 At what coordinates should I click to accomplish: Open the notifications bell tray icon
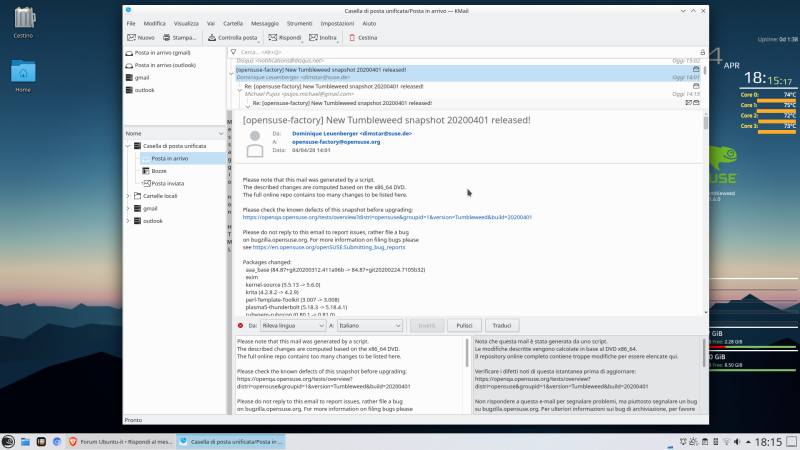pos(683,442)
